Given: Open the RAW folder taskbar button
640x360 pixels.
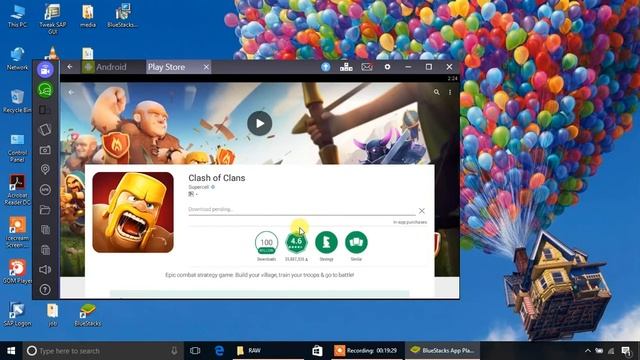Looking at the screenshot, I should [269, 351].
